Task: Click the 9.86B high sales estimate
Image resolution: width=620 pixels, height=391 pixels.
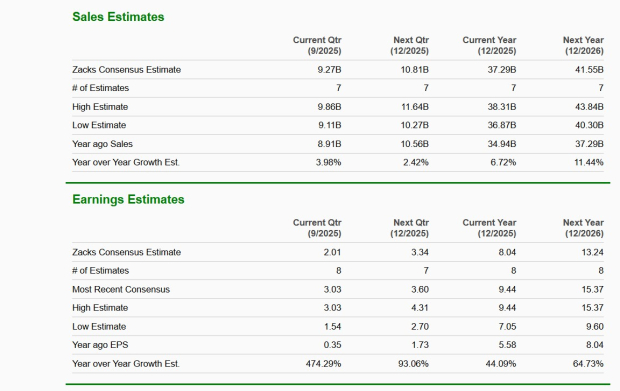Action: (x=329, y=107)
